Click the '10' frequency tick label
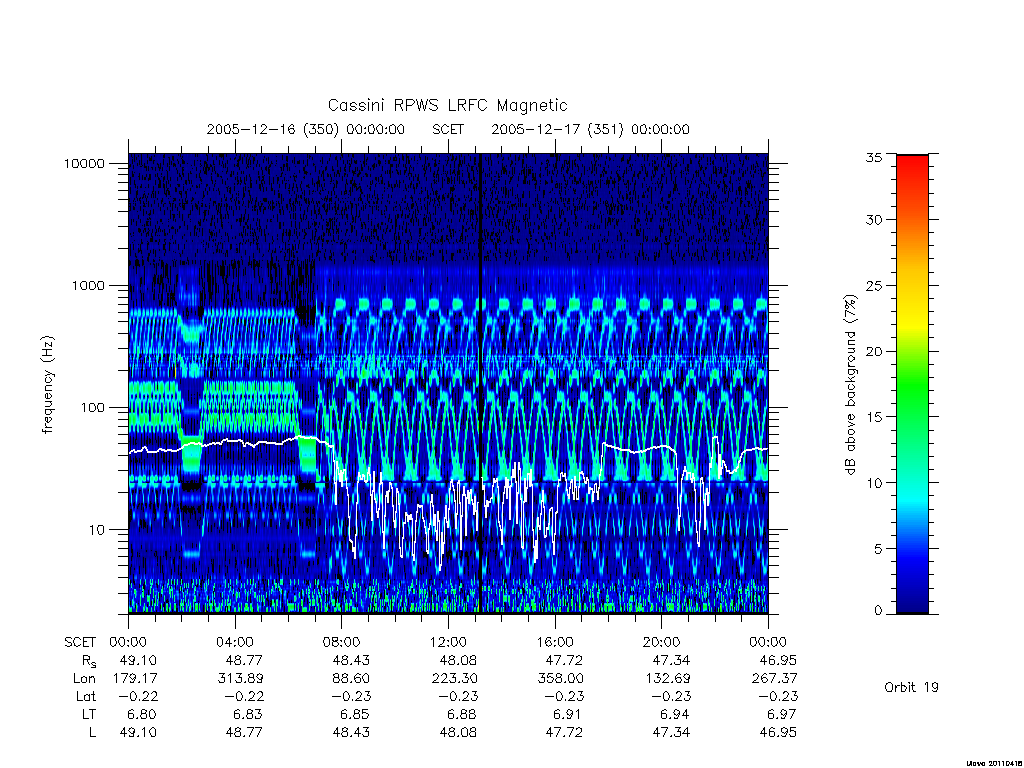The image size is (1024, 768). pos(97,530)
